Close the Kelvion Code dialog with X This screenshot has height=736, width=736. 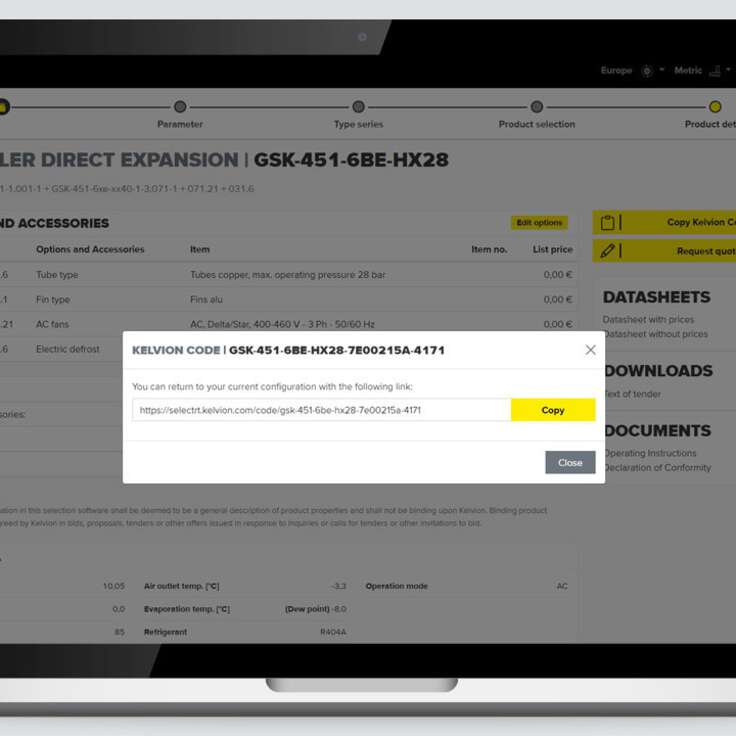pos(590,350)
